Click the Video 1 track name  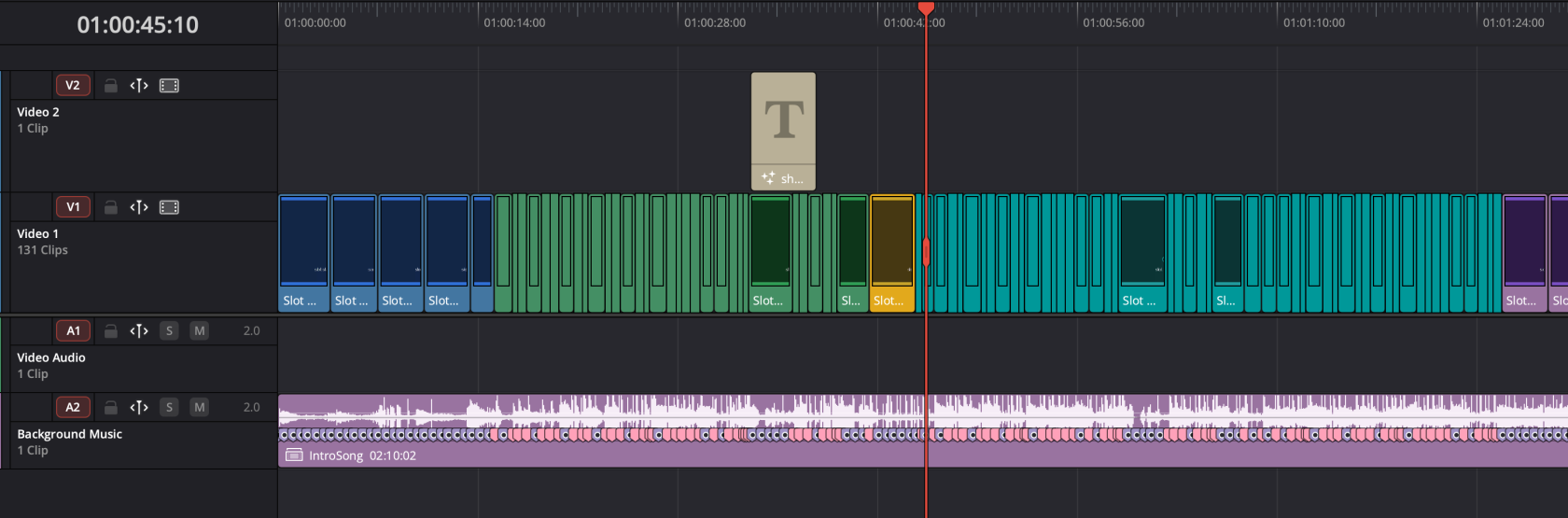[x=37, y=233]
